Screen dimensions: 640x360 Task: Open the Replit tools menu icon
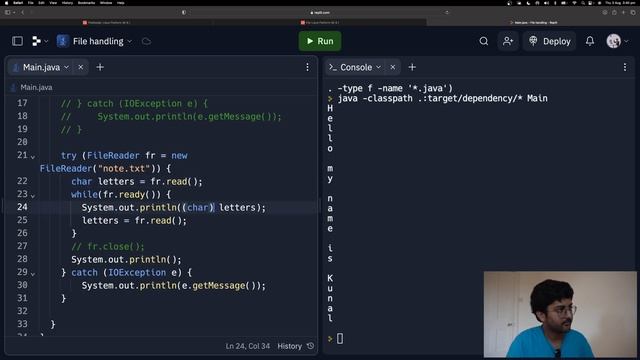click(36, 41)
